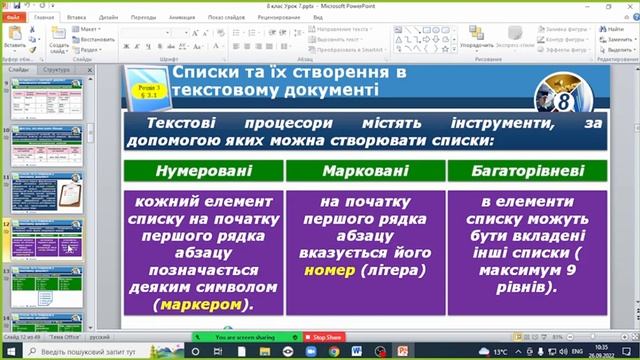Select the rectangle shape in shapes gallery

pyautogui.click(x=427, y=30)
